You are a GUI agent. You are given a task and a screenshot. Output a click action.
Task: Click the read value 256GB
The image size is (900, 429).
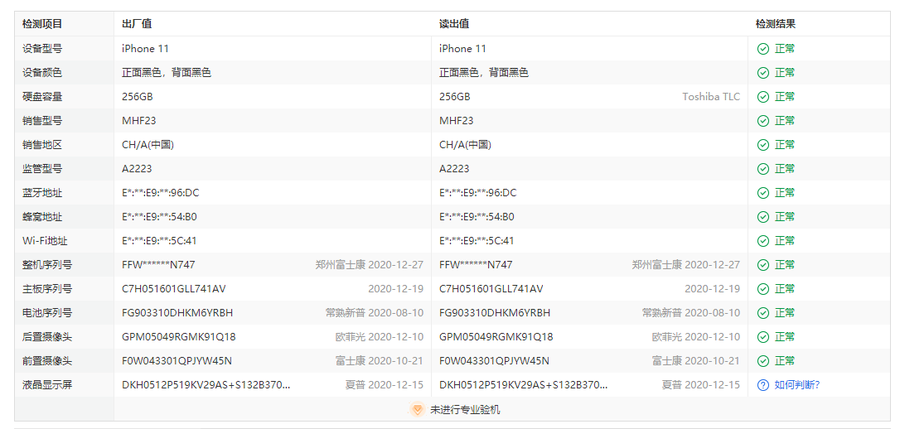(x=455, y=97)
